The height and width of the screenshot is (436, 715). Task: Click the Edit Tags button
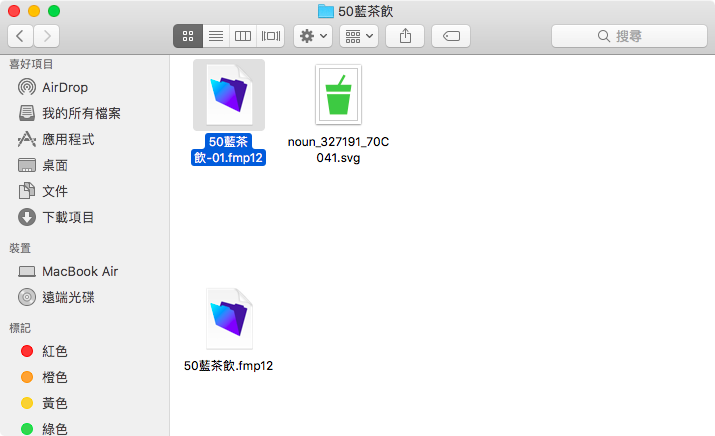451,36
